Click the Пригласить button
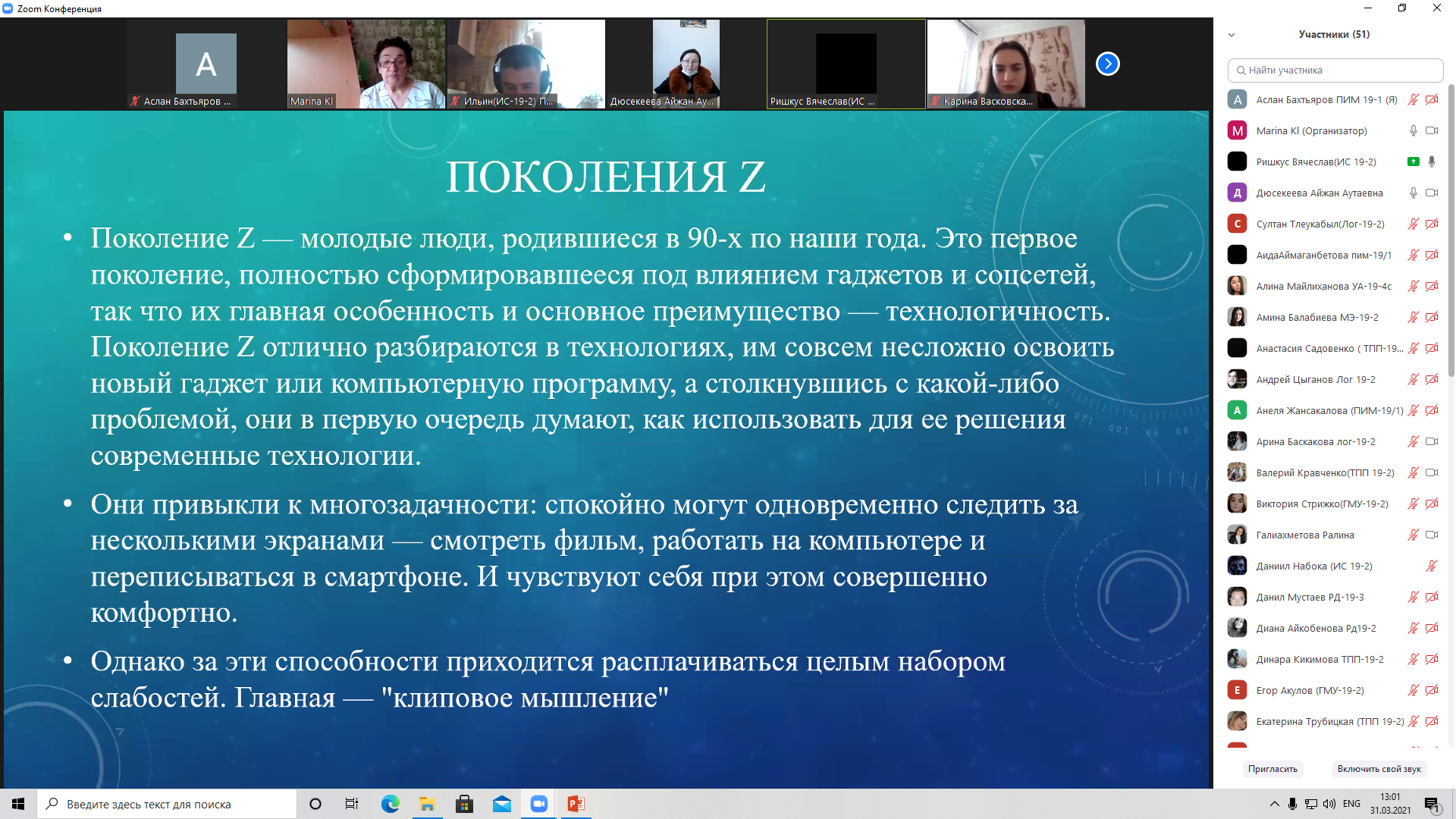The height and width of the screenshot is (819, 1456). click(1272, 769)
